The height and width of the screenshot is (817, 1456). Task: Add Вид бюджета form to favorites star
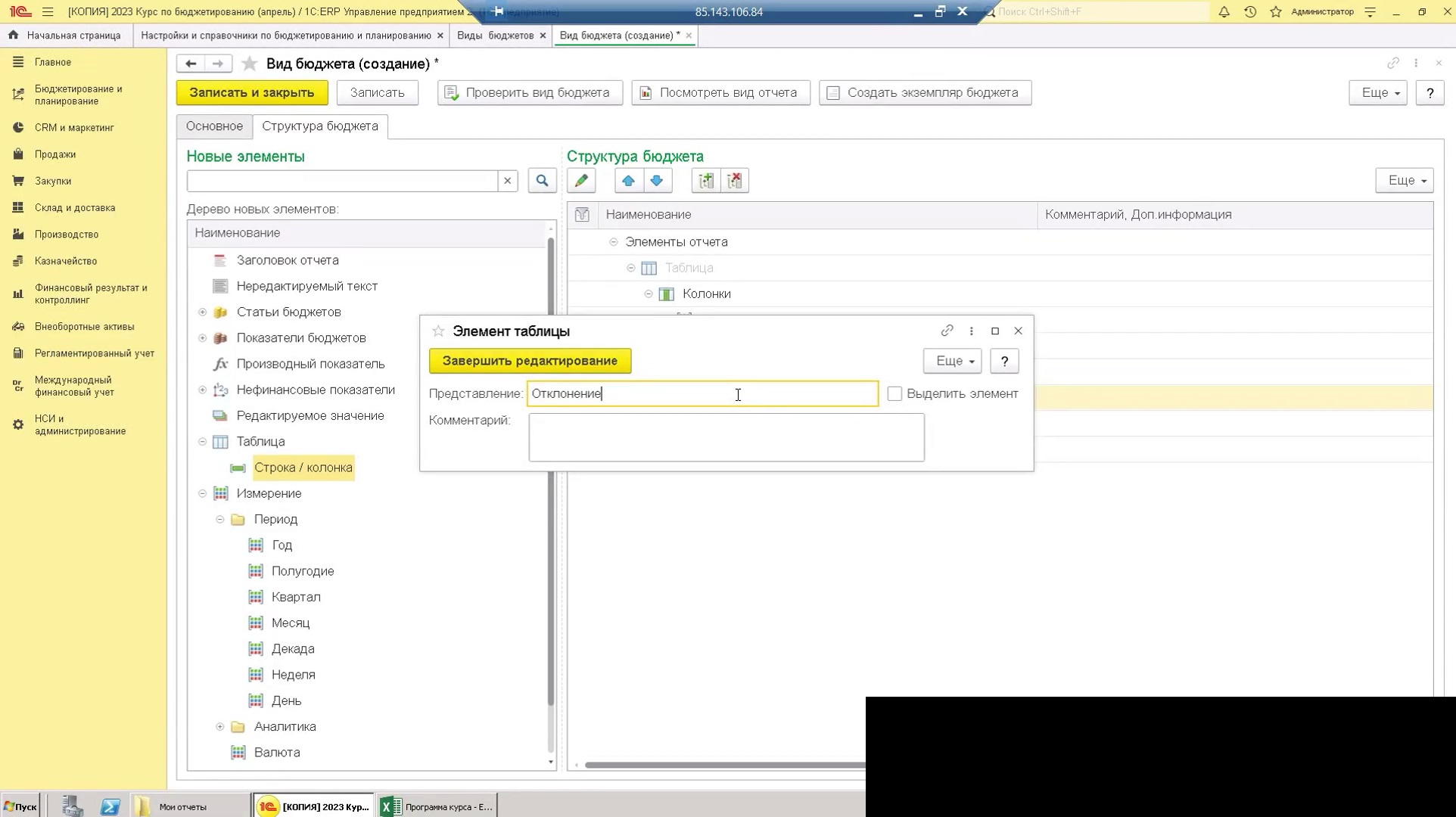[250, 64]
